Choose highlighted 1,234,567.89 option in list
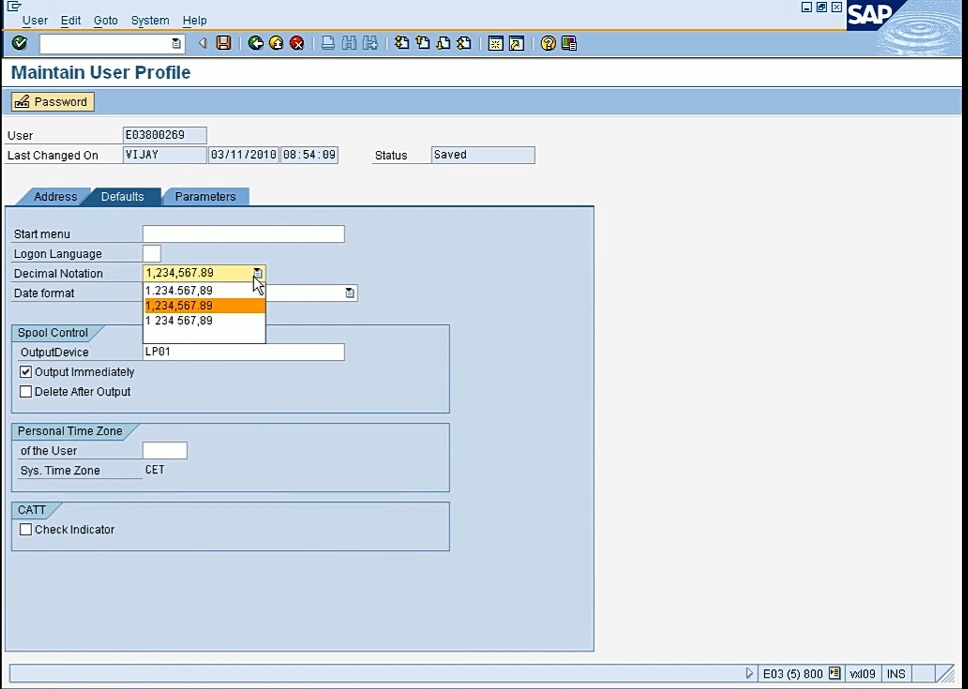The width and height of the screenshot is (968, 689). [204, 306]
